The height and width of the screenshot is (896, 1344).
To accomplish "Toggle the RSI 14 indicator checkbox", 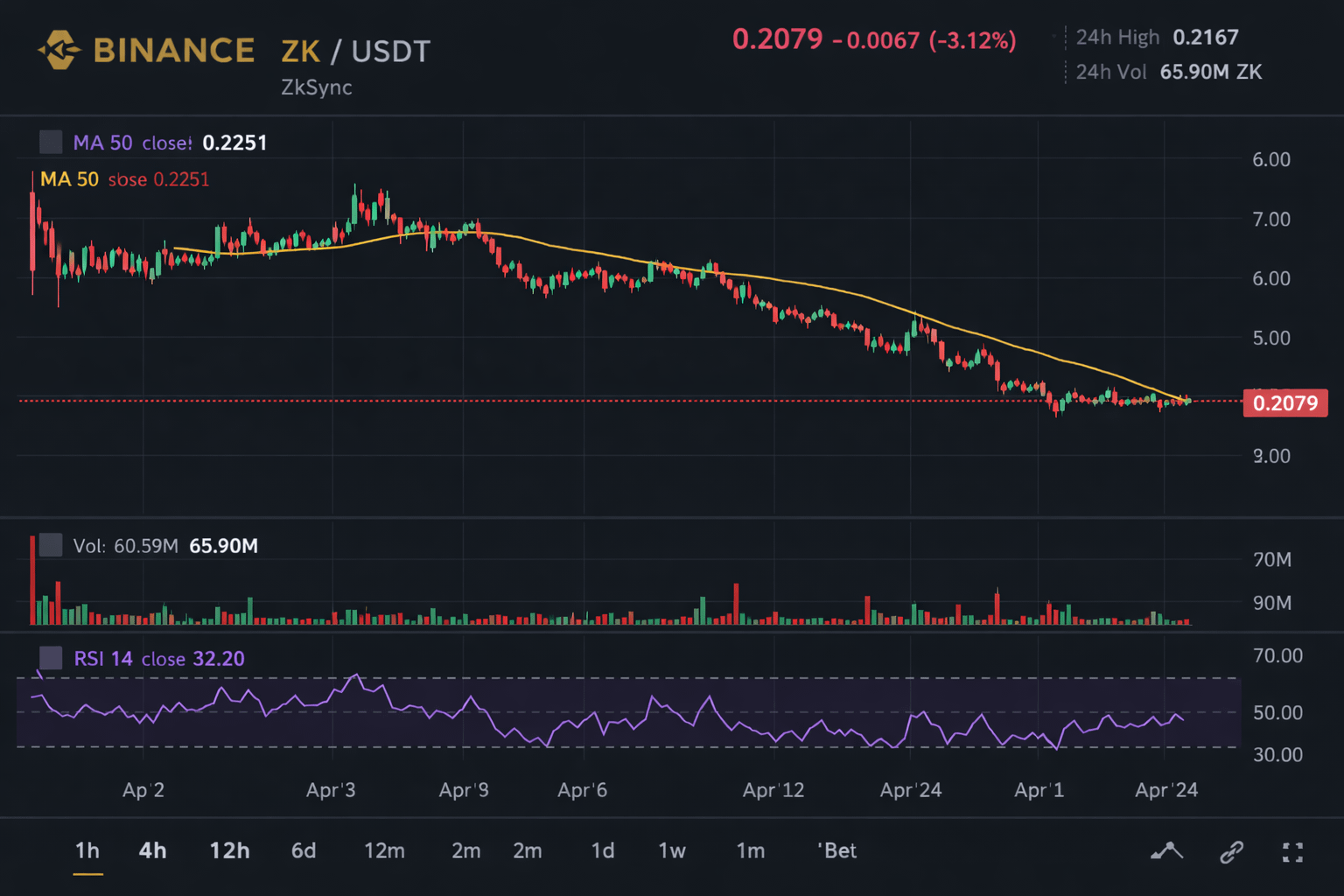I will click(51, 658).
